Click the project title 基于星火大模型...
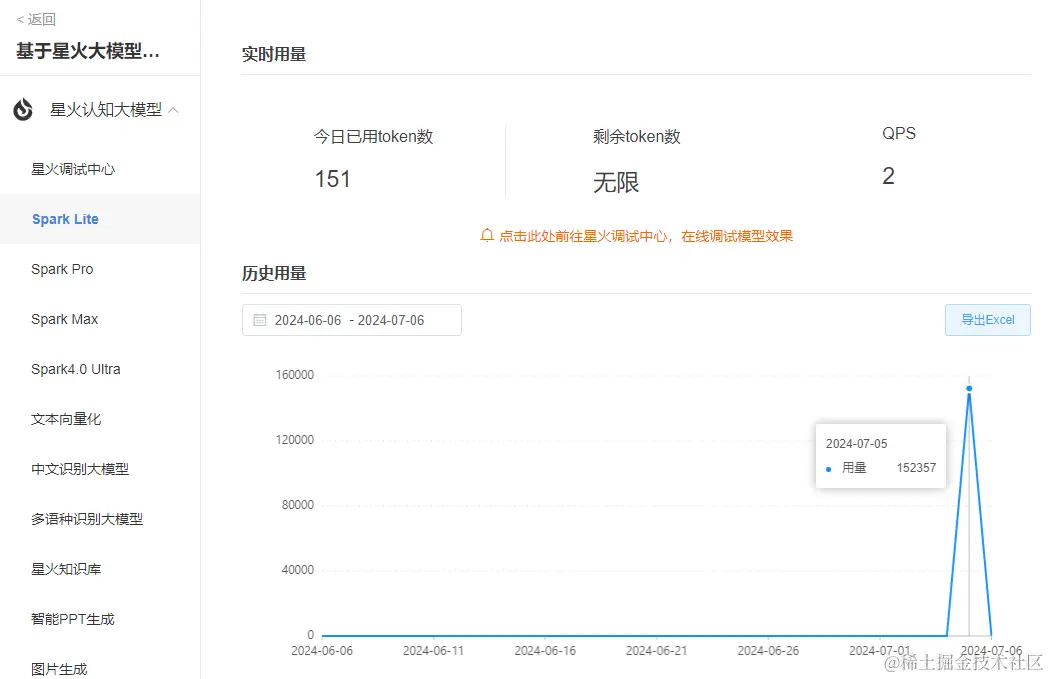1050x679 pixels. tap(88, 51)
